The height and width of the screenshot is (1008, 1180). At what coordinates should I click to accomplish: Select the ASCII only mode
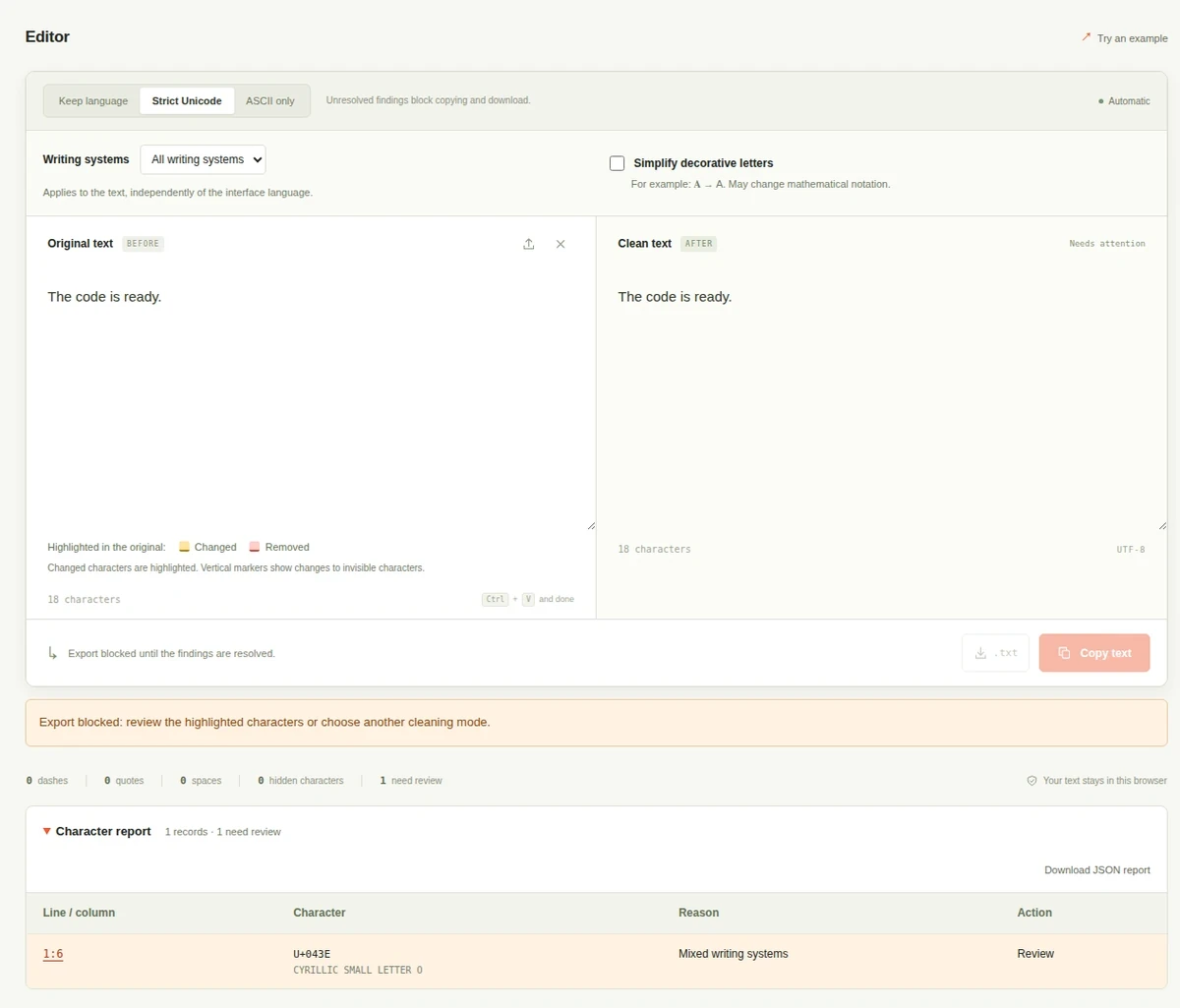(270, 101)
